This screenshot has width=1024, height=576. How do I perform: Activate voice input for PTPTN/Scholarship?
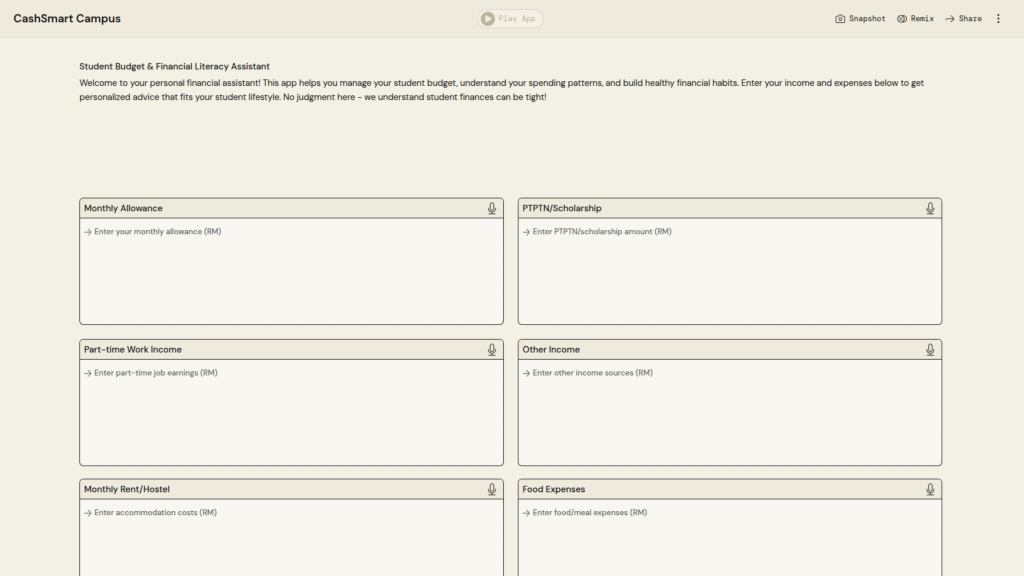[x=930, y=208]
